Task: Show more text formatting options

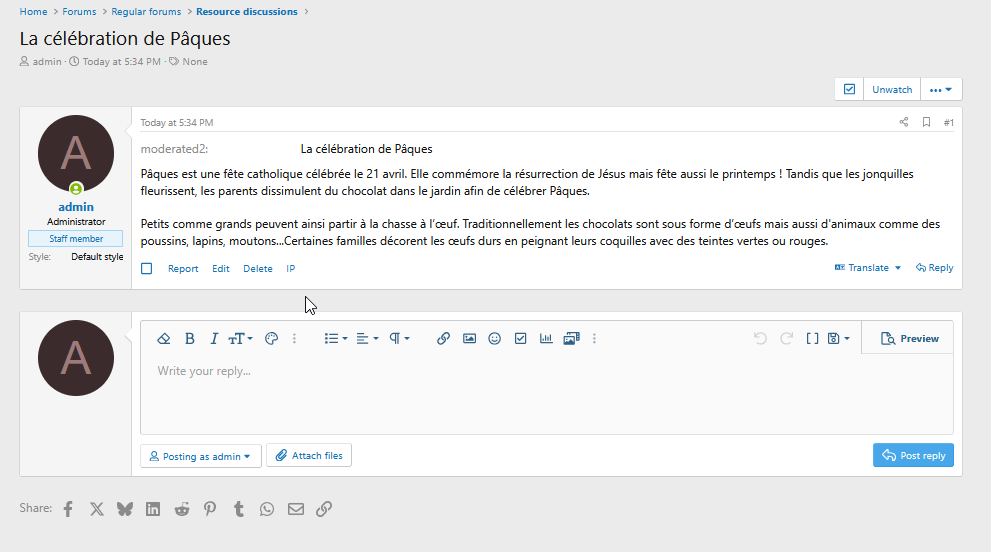Action: tap(295, 339)
